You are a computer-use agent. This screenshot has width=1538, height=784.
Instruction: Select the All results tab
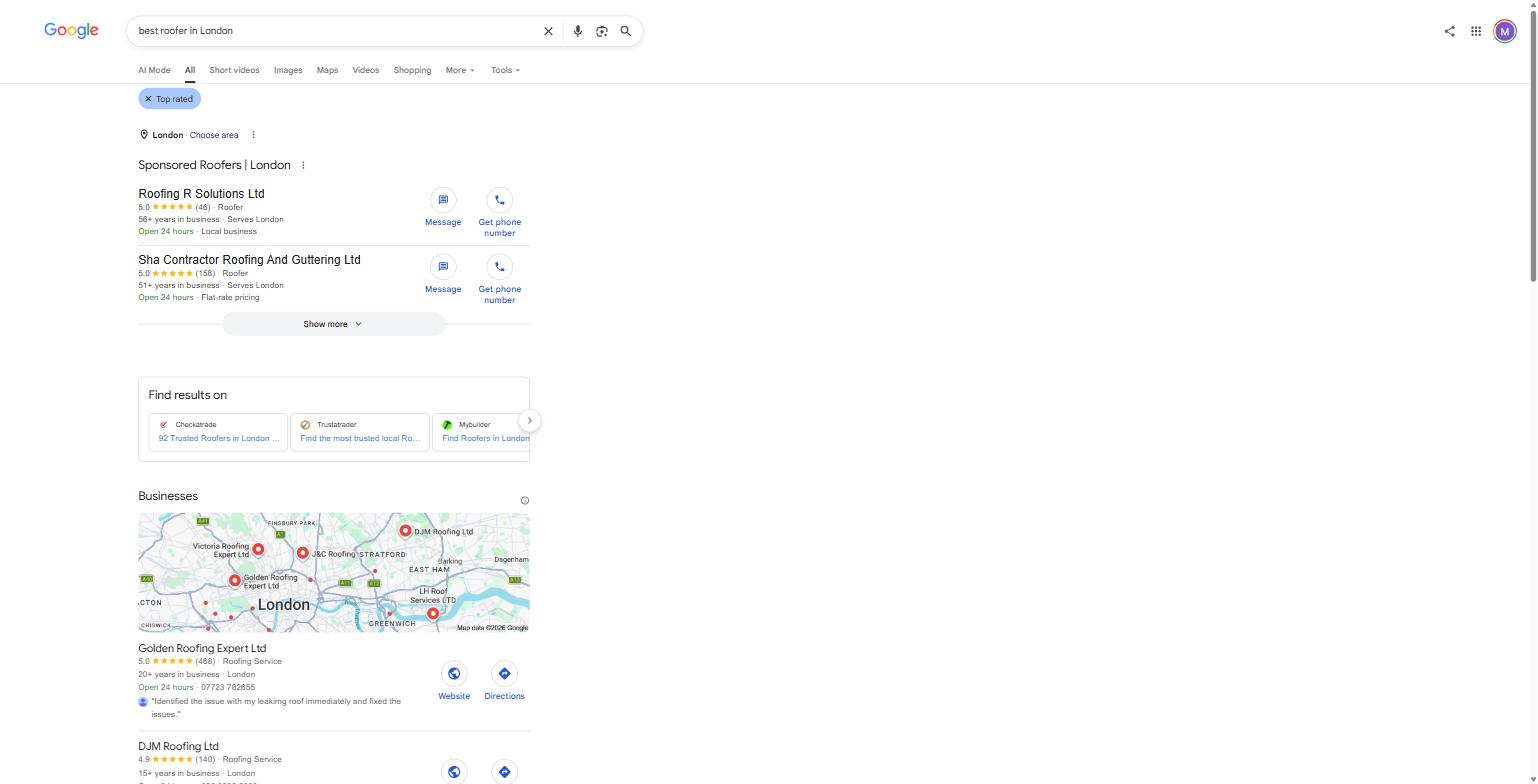coord(189,70)
